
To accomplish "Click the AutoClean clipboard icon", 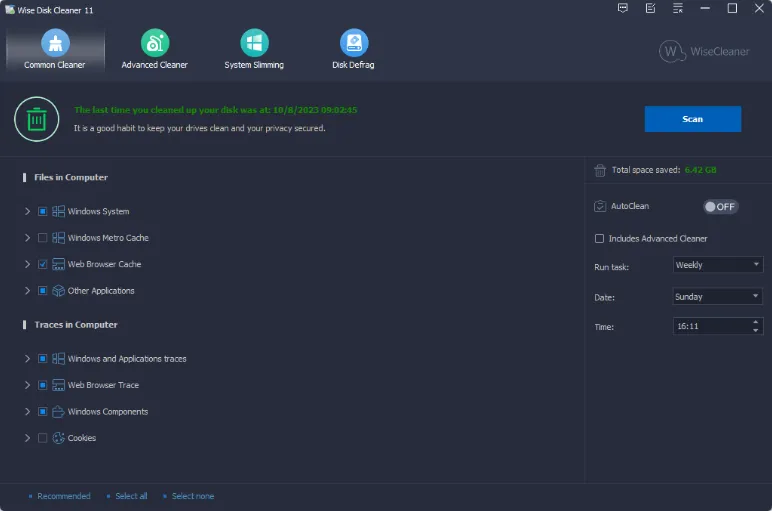I will 600,206.
